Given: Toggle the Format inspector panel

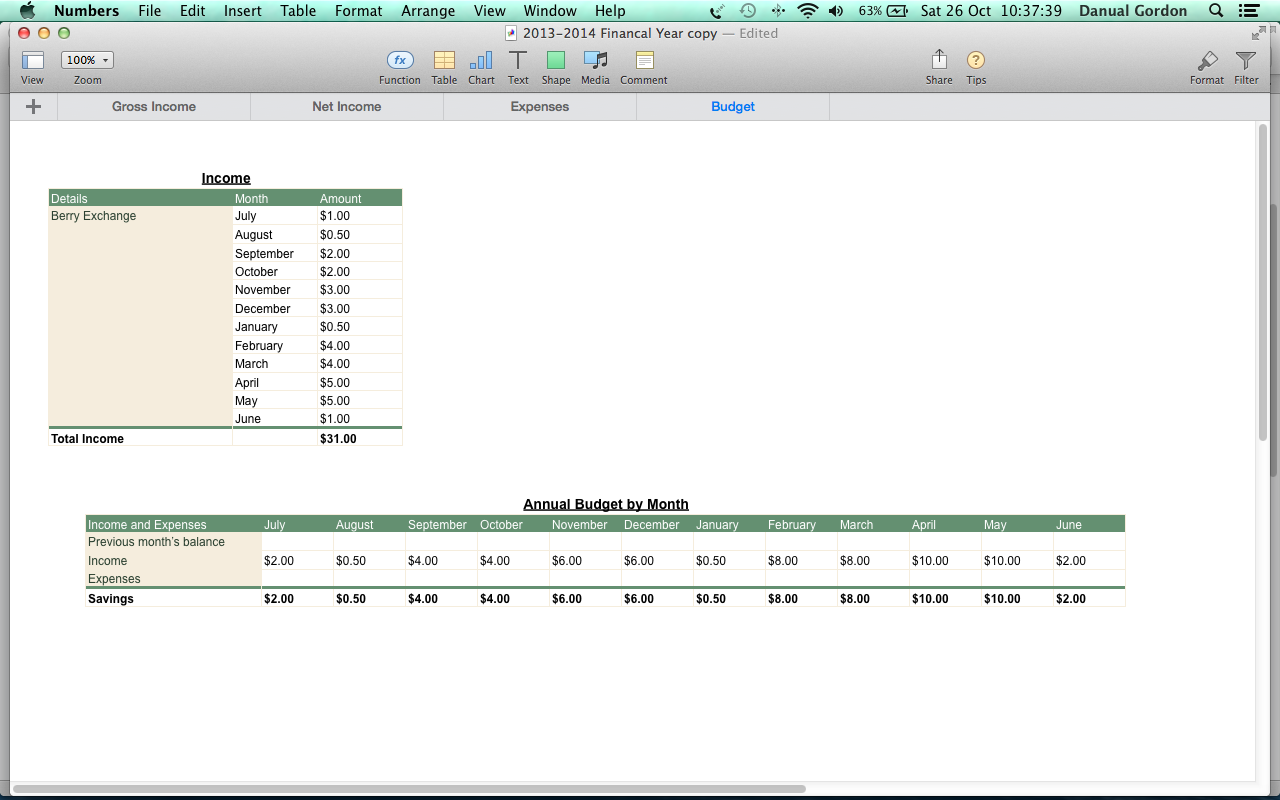Looking at the screenshot, I should [1207, 61].
